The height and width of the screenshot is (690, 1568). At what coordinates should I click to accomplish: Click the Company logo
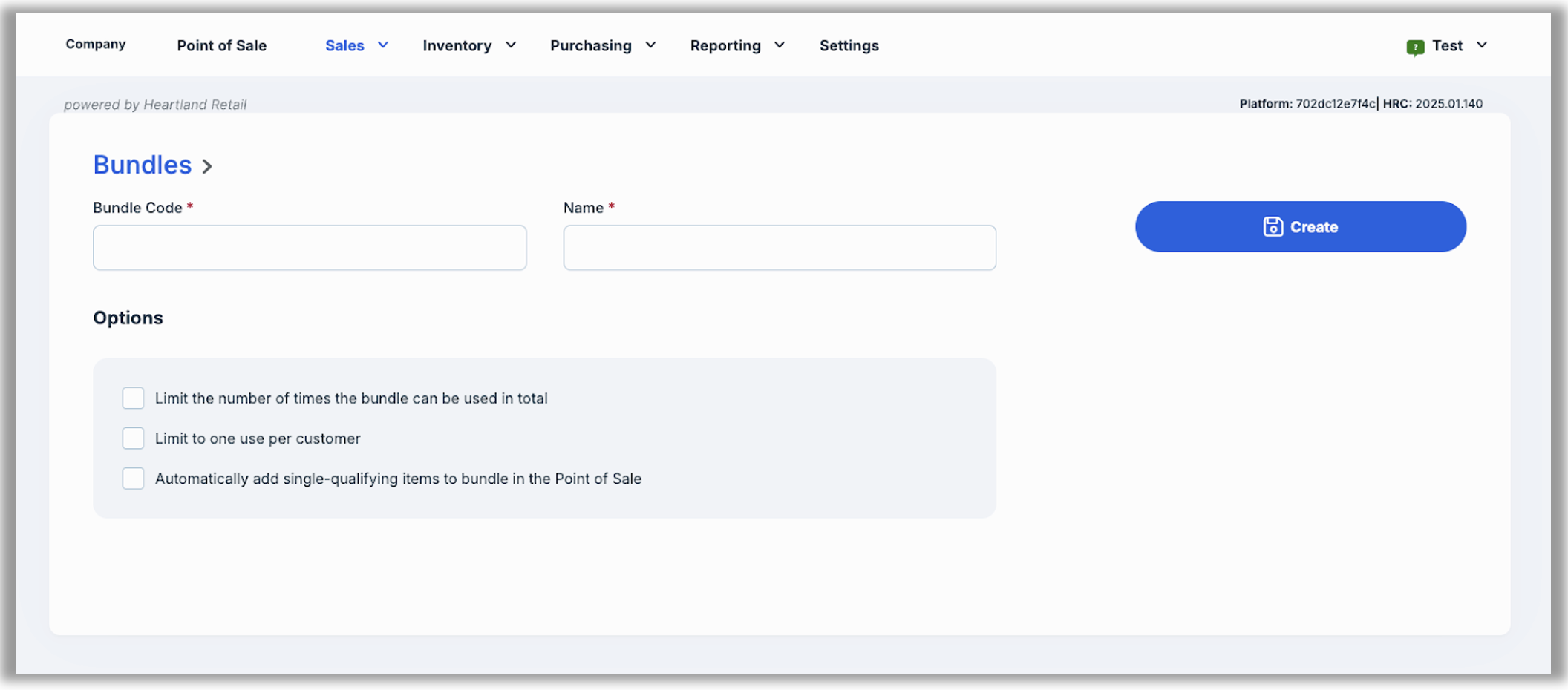[x=96, y=45]
